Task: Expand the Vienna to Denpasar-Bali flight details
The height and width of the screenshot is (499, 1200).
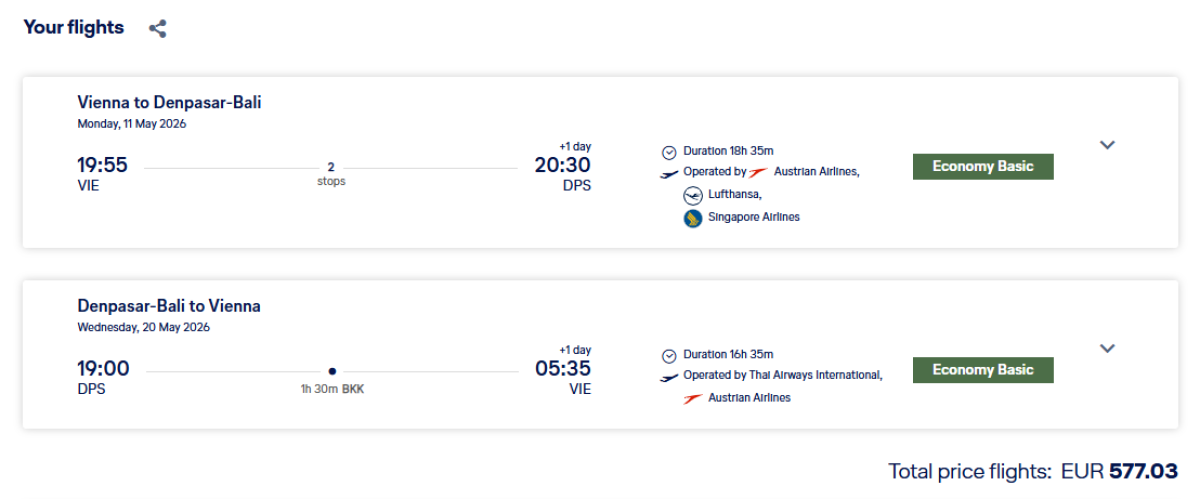Action: (x=1107, y=145)
